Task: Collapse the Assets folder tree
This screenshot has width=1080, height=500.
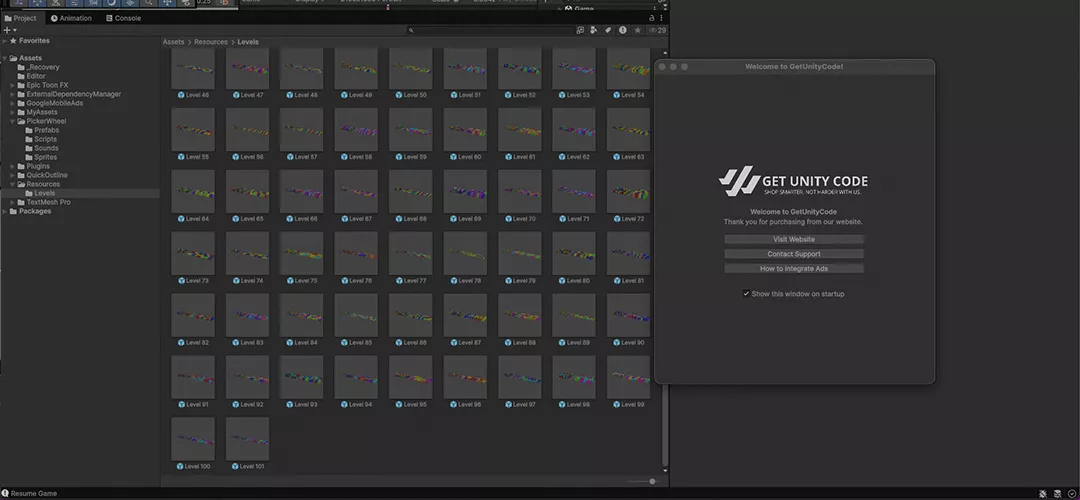Action: click(5, 58)
